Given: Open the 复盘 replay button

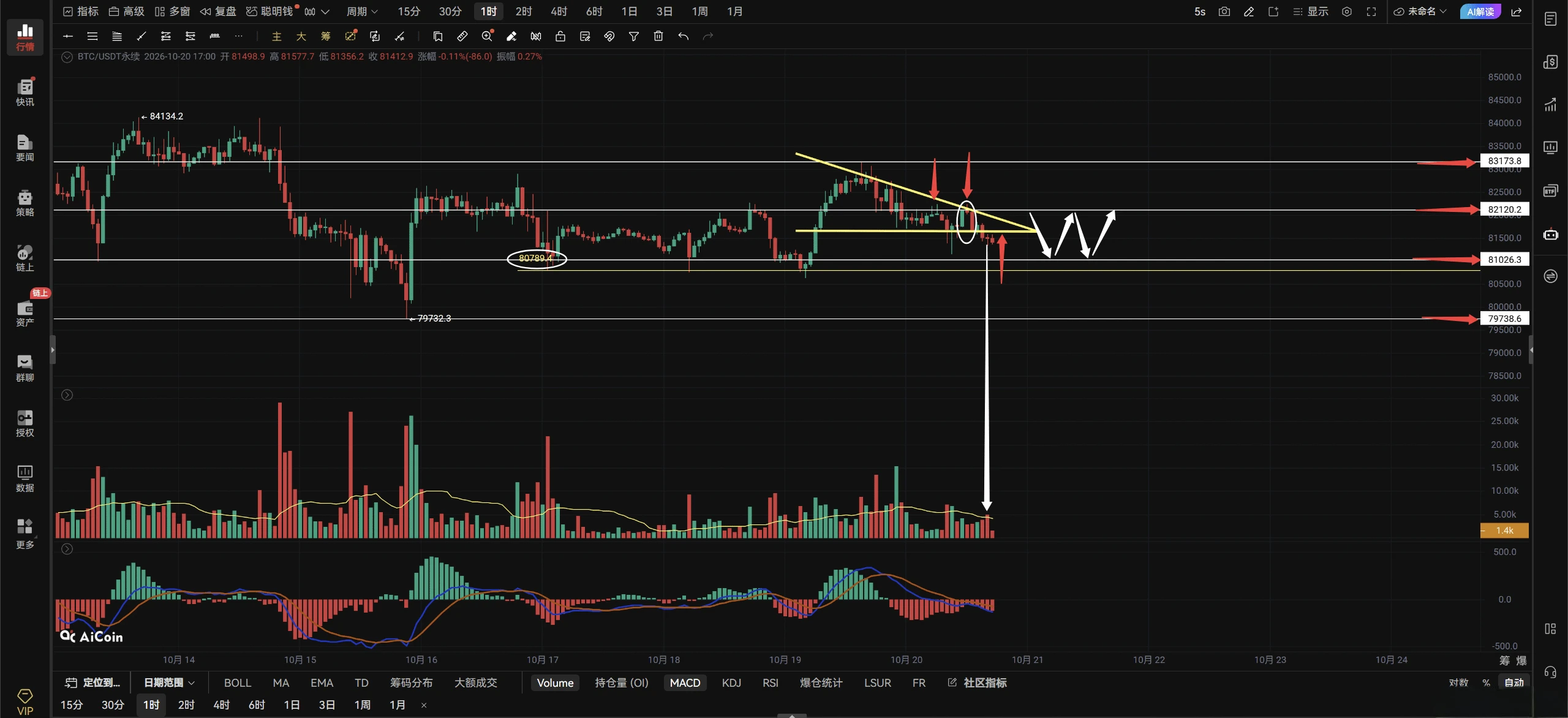Looking at the screenshot, I should [218, 12].
